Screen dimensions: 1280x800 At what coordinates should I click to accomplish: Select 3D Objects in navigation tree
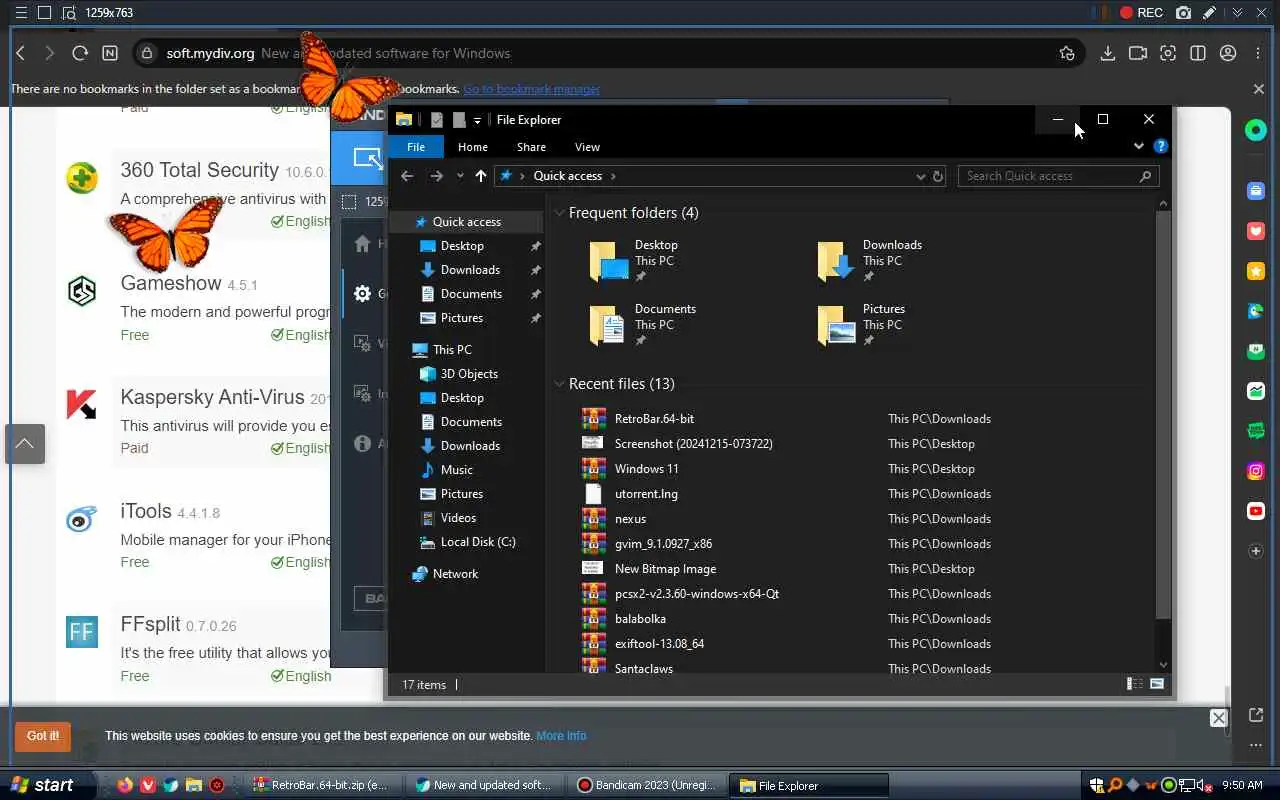pos(458,374)
